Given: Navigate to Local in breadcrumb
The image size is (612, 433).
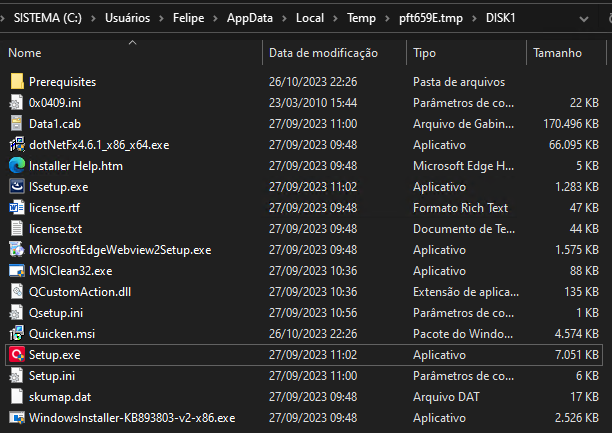Looking at the screenshot, I should point(310,18).
